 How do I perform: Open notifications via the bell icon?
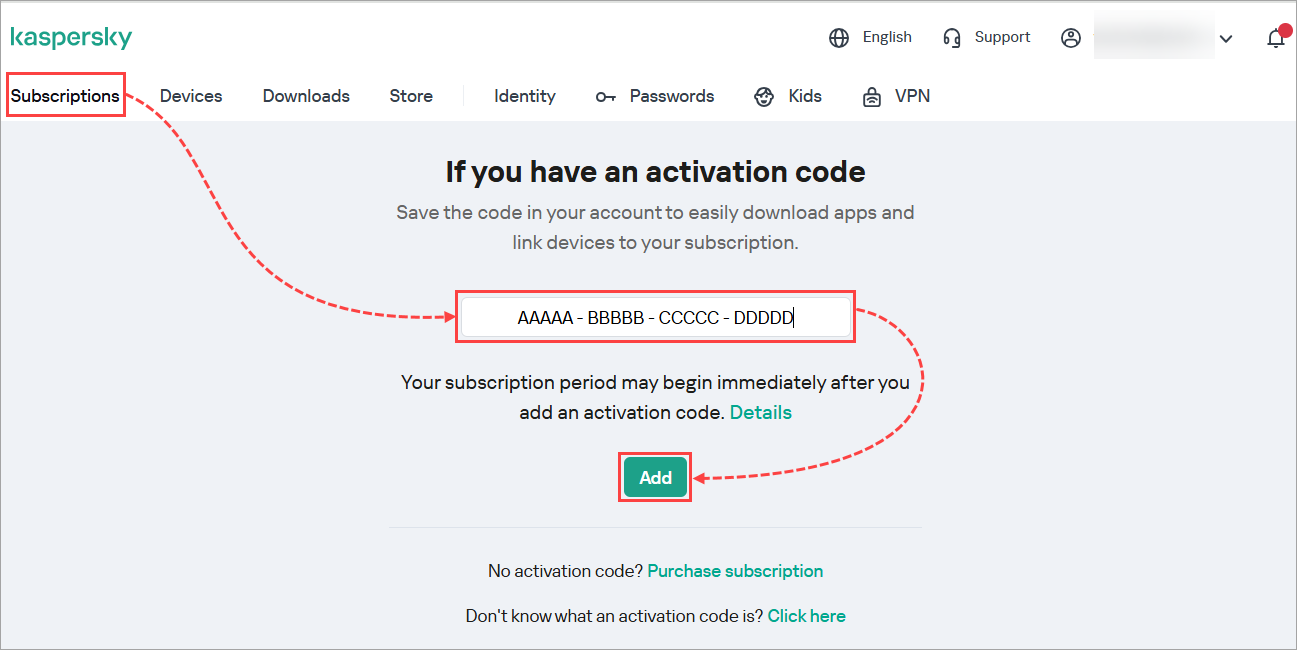1276,37
